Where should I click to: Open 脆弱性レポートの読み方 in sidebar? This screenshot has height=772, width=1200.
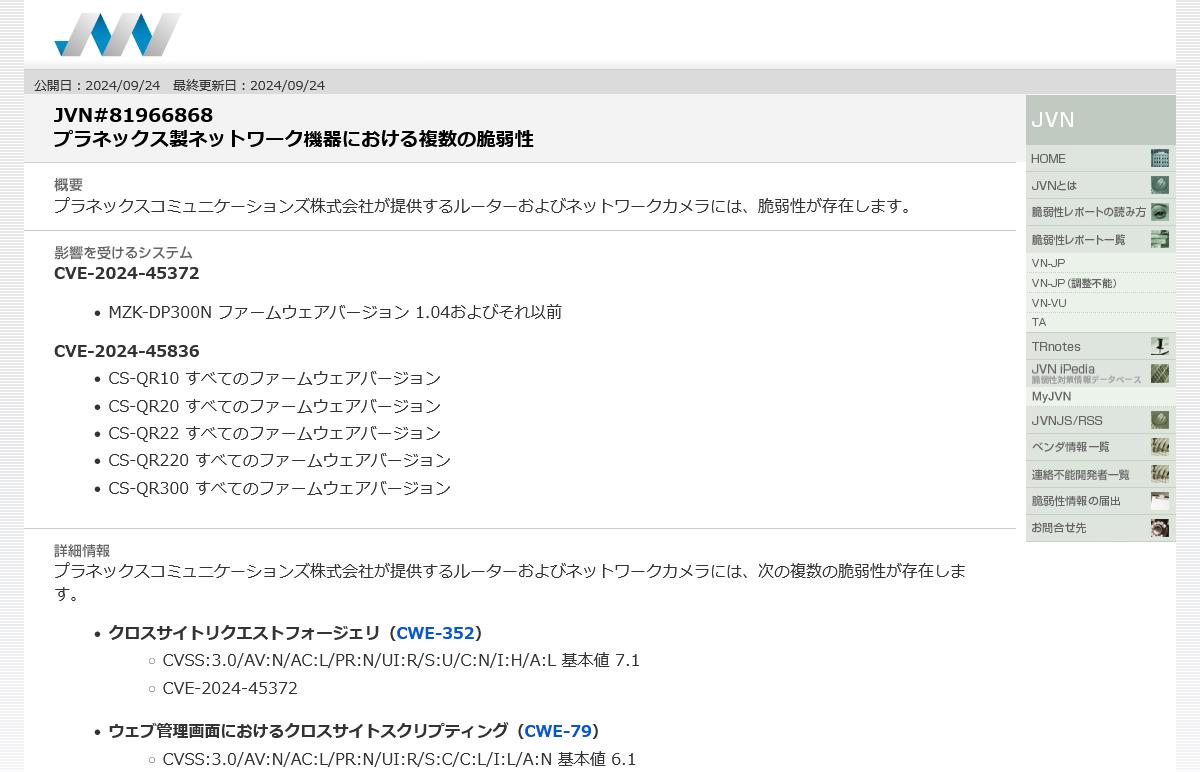tap(1100, 212)
